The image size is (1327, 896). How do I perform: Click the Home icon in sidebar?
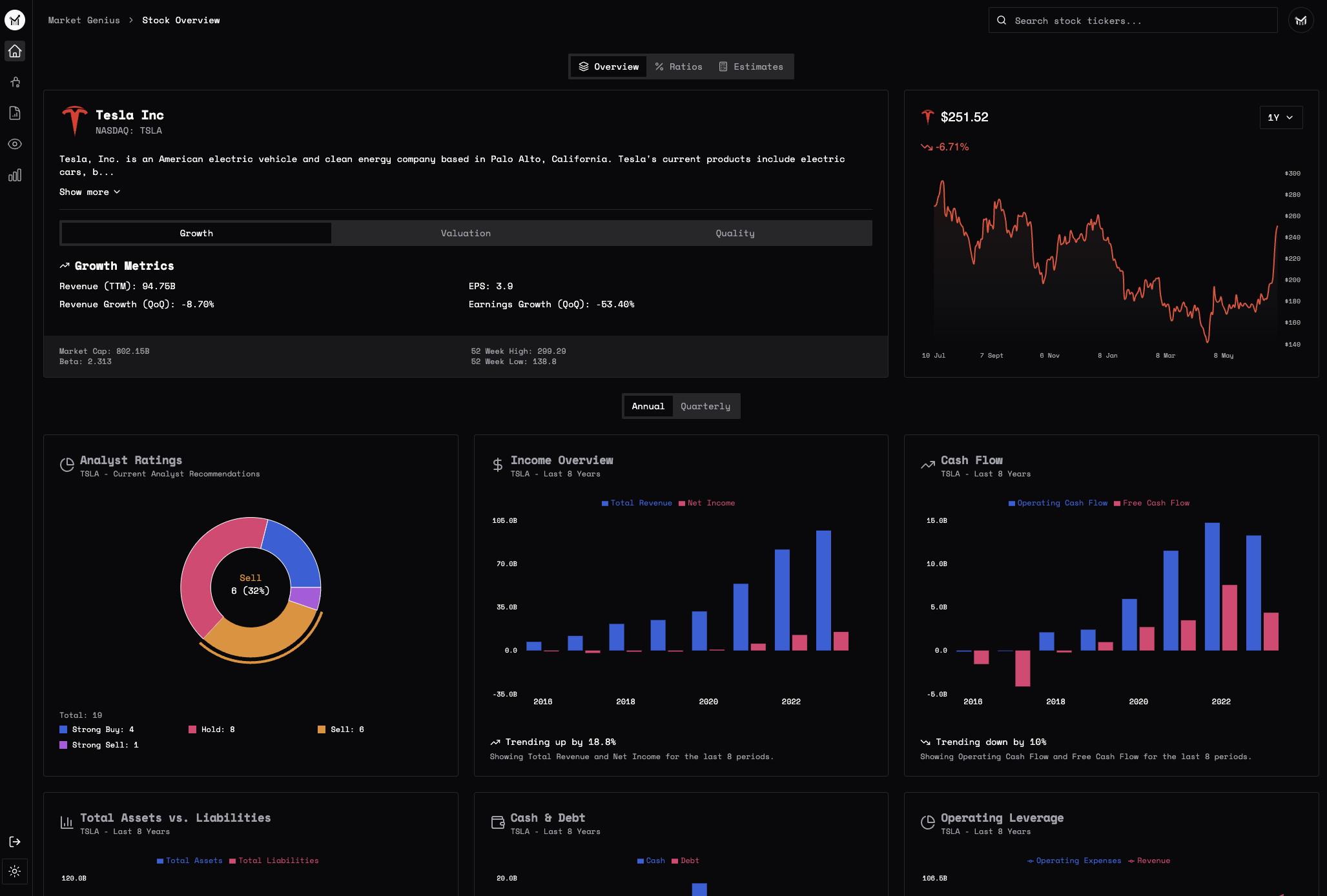coord(15,51)
